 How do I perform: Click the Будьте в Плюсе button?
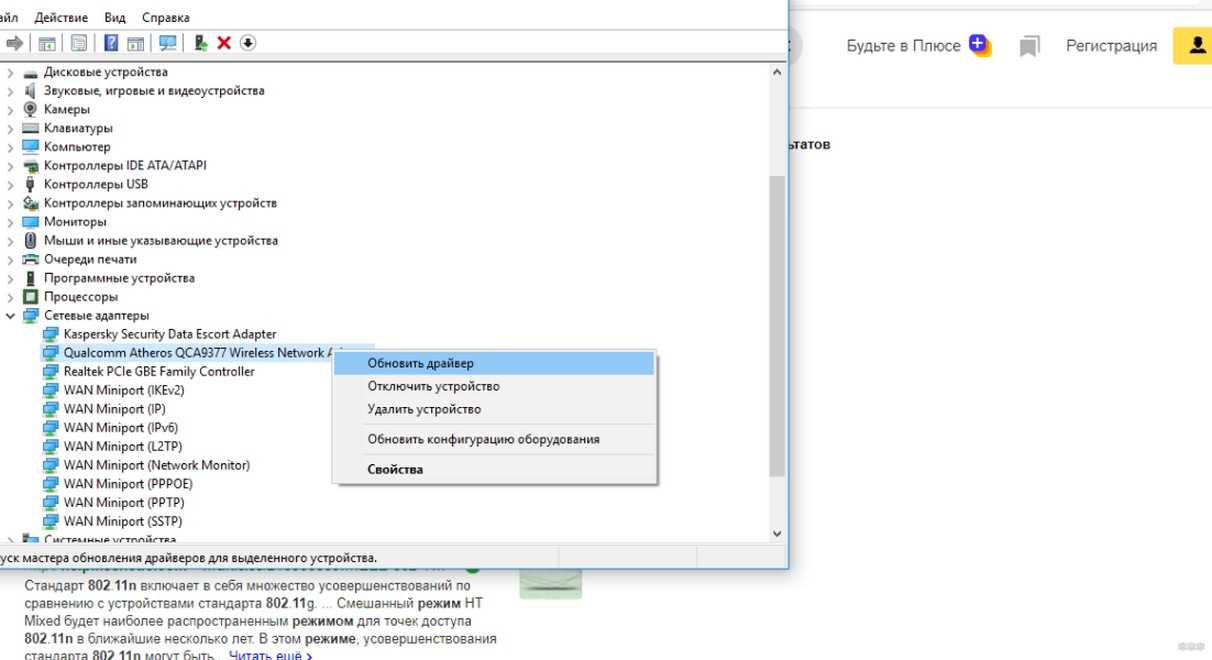917,46
